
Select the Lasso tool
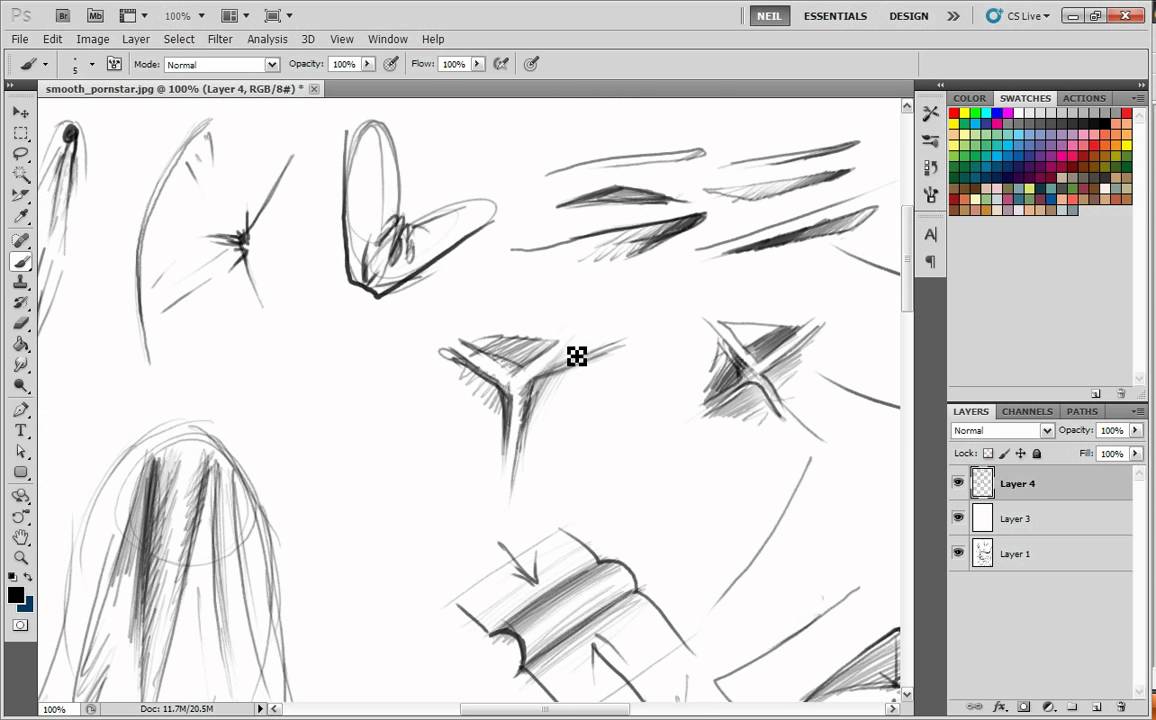click(x=21, y=153)
